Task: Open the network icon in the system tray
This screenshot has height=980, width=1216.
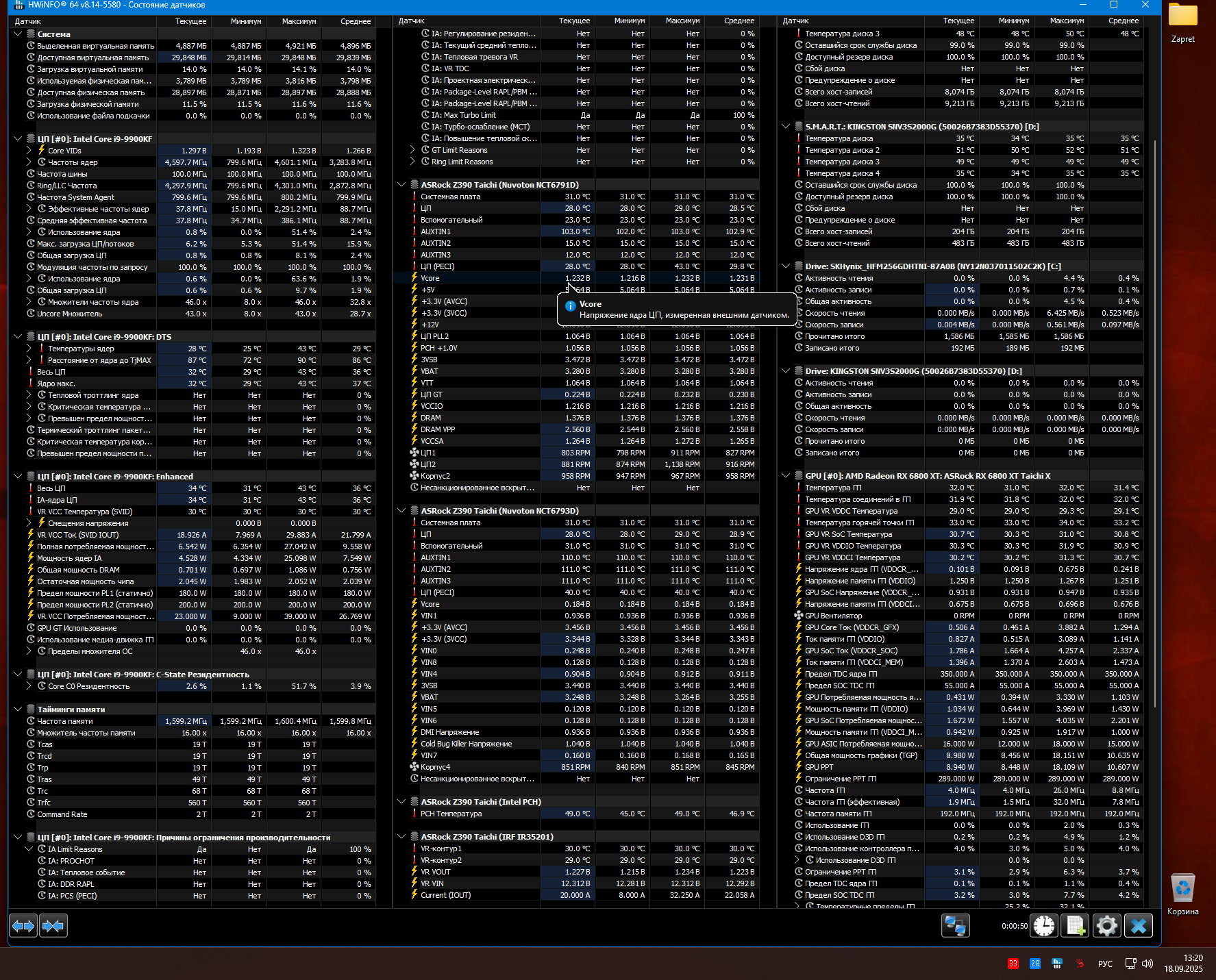Action: [x=1130, y=964]
